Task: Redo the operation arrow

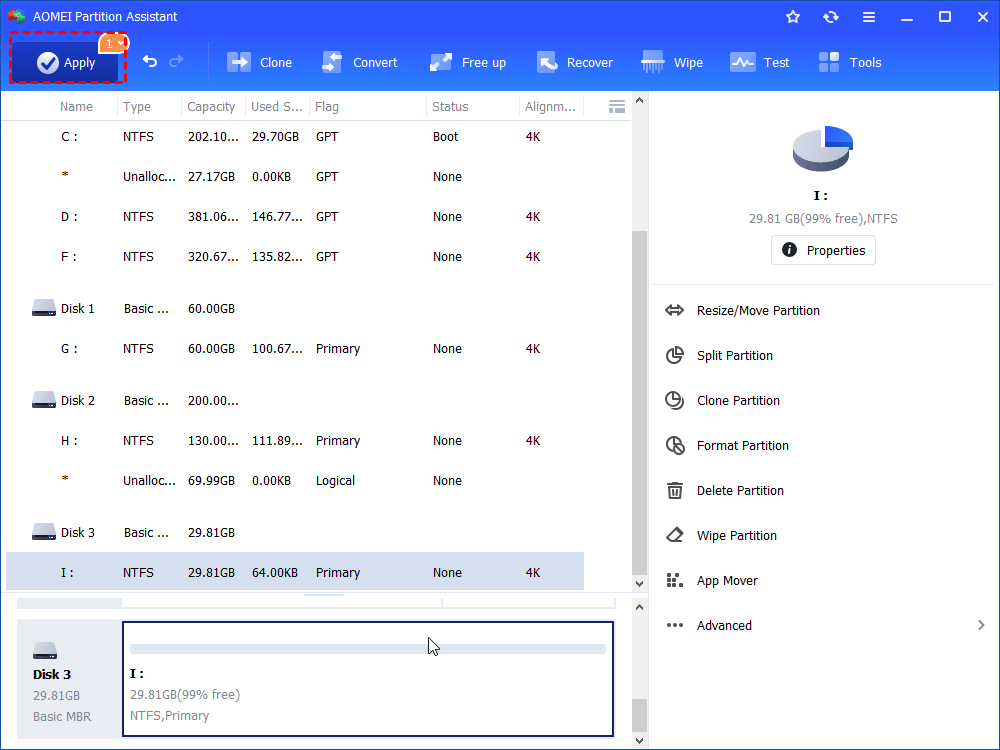Action: pos(176,62)
